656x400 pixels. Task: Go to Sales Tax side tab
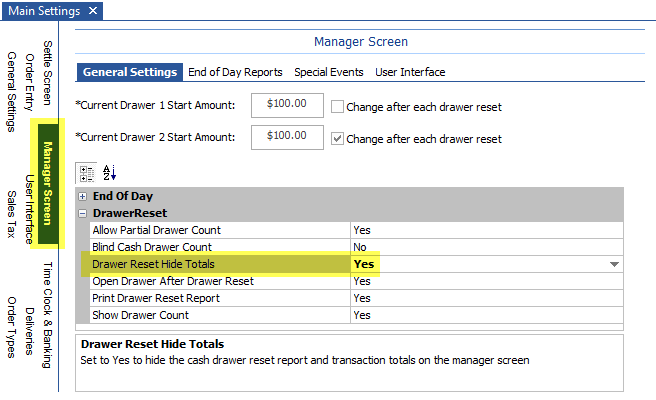coord(12,215)
